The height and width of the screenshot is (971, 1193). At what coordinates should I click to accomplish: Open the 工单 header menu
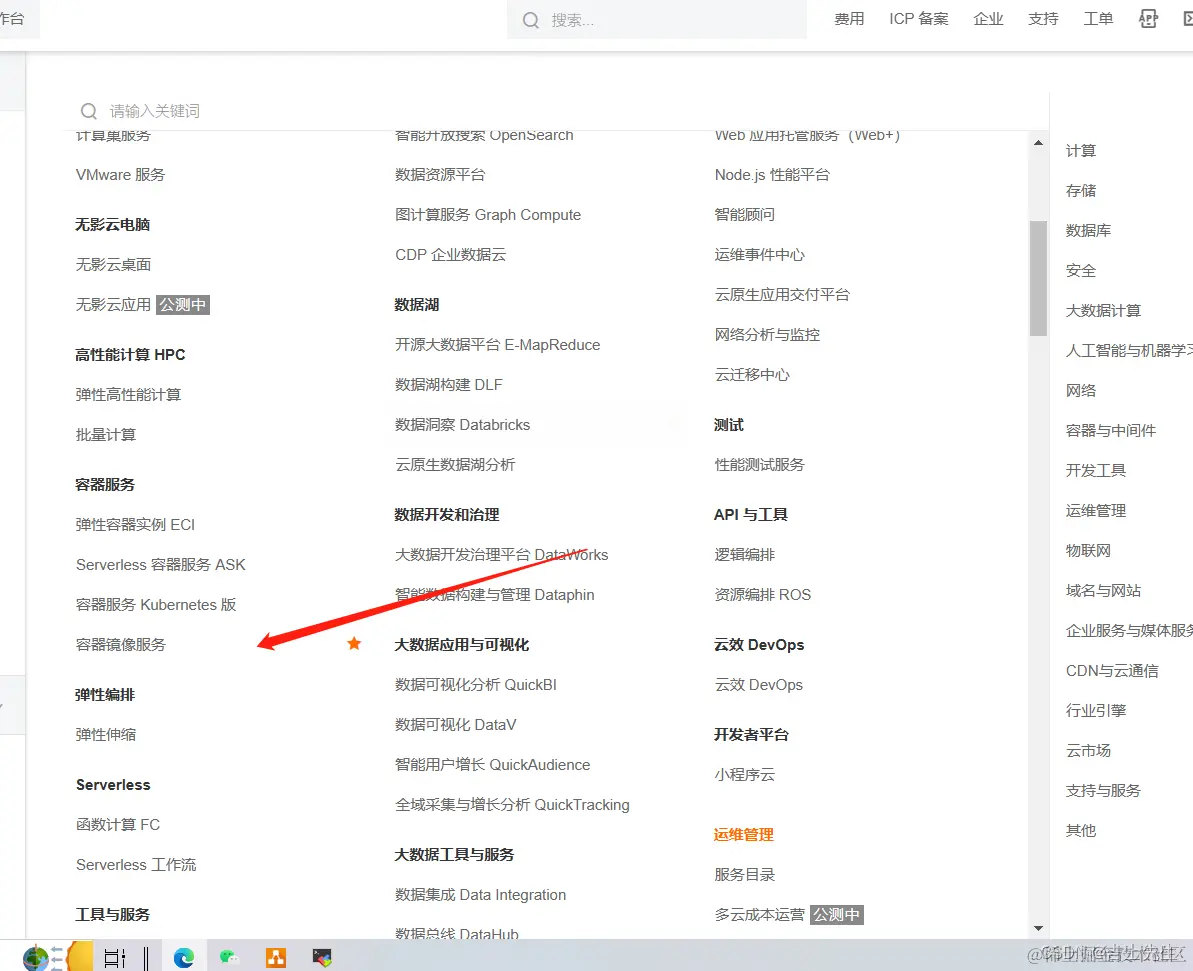tap(1098, 19)
